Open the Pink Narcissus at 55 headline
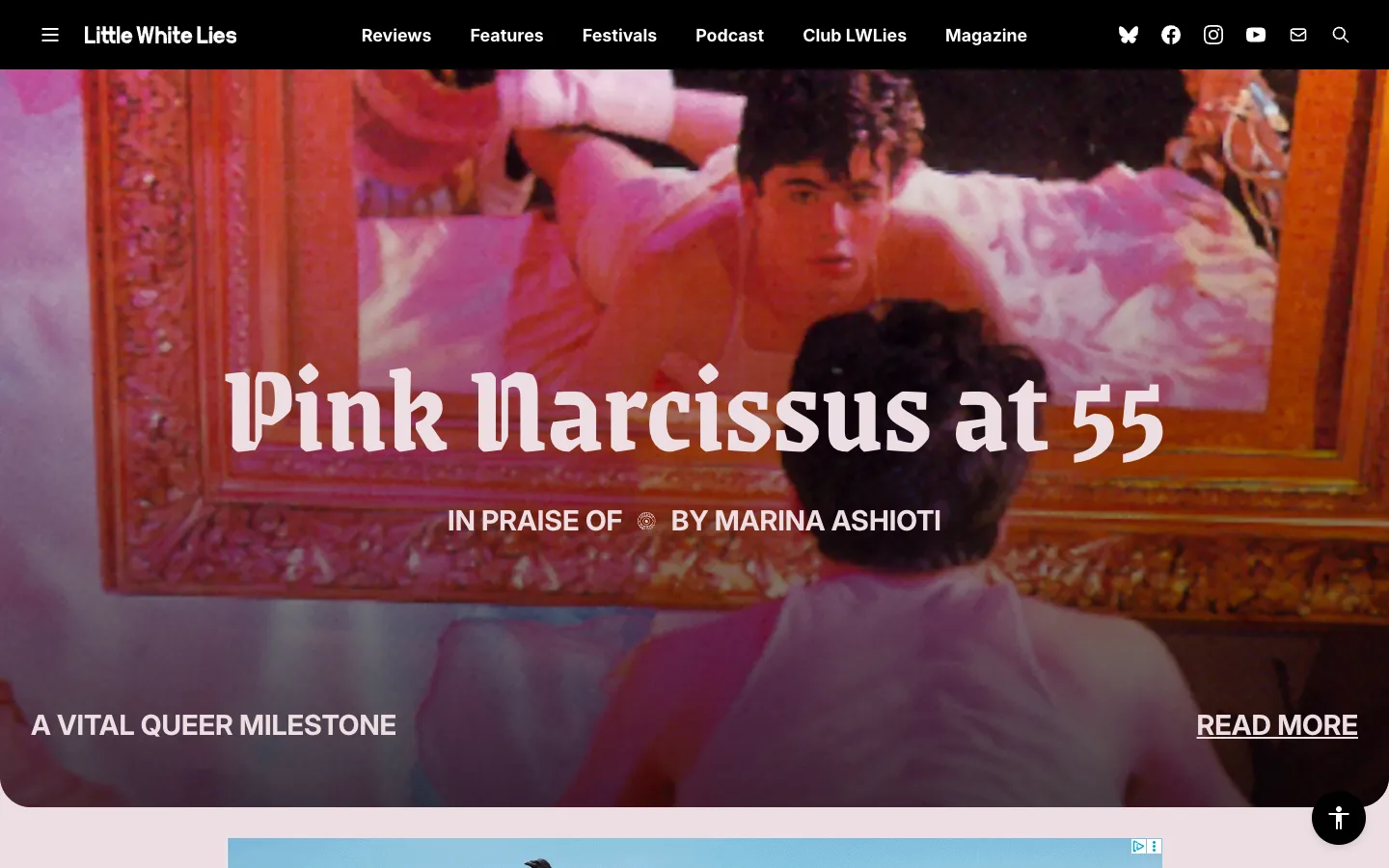1389x868 pixels. point(694,413)
